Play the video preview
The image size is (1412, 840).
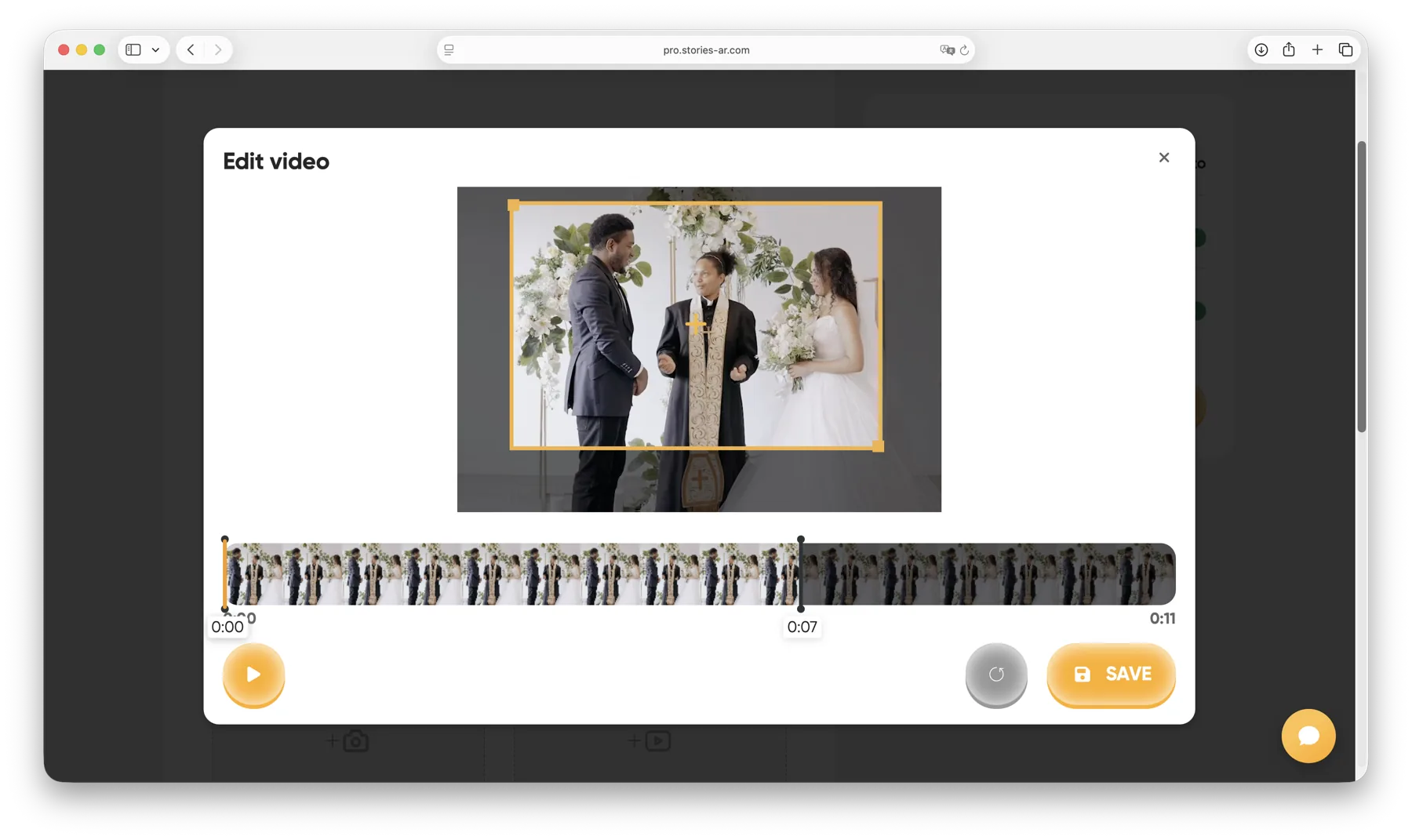click(x=253, y=675)
